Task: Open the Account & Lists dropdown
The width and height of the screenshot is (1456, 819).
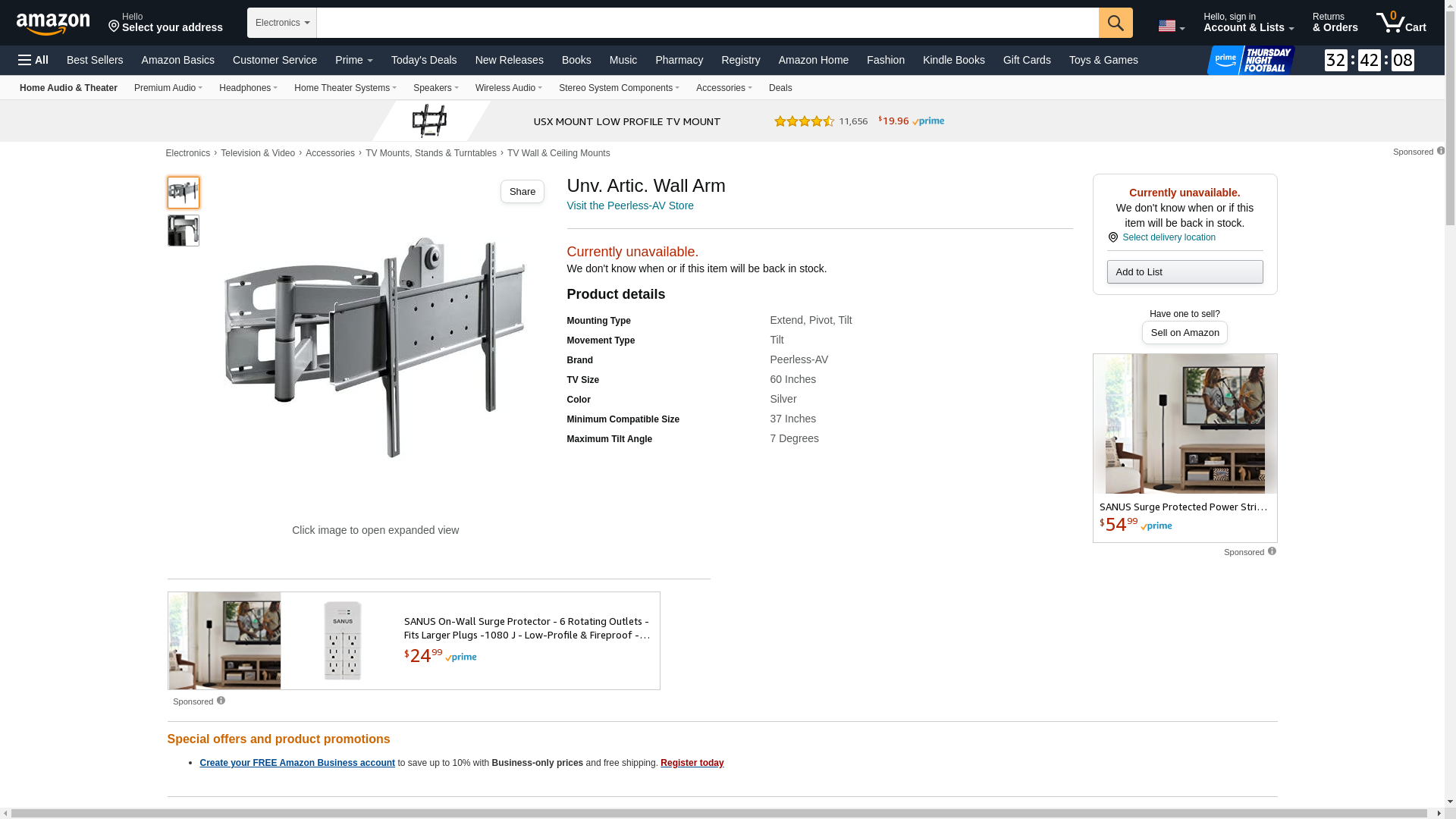Action: pos(1248,23)
